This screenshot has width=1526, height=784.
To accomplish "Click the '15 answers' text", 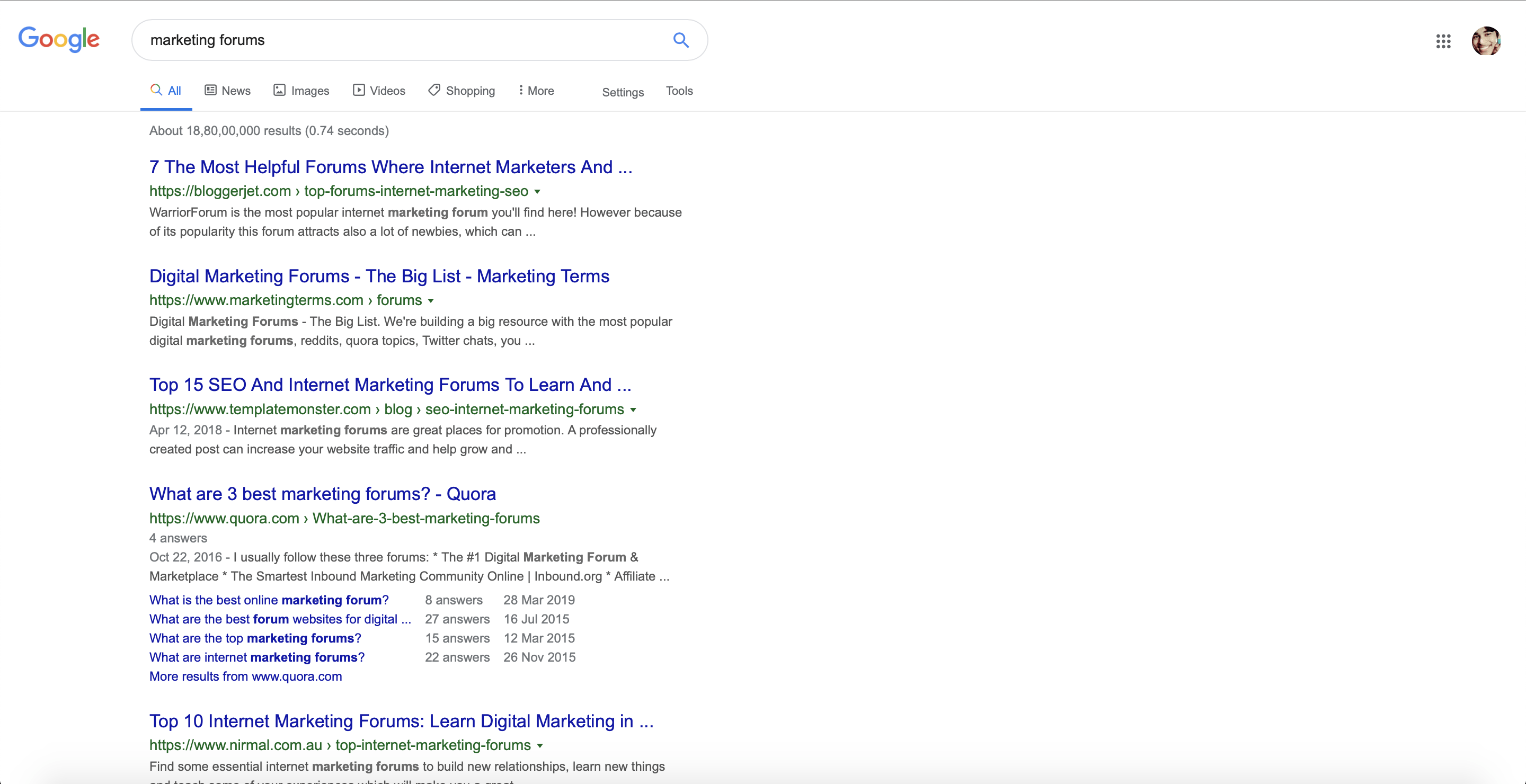I will point(457,638).
